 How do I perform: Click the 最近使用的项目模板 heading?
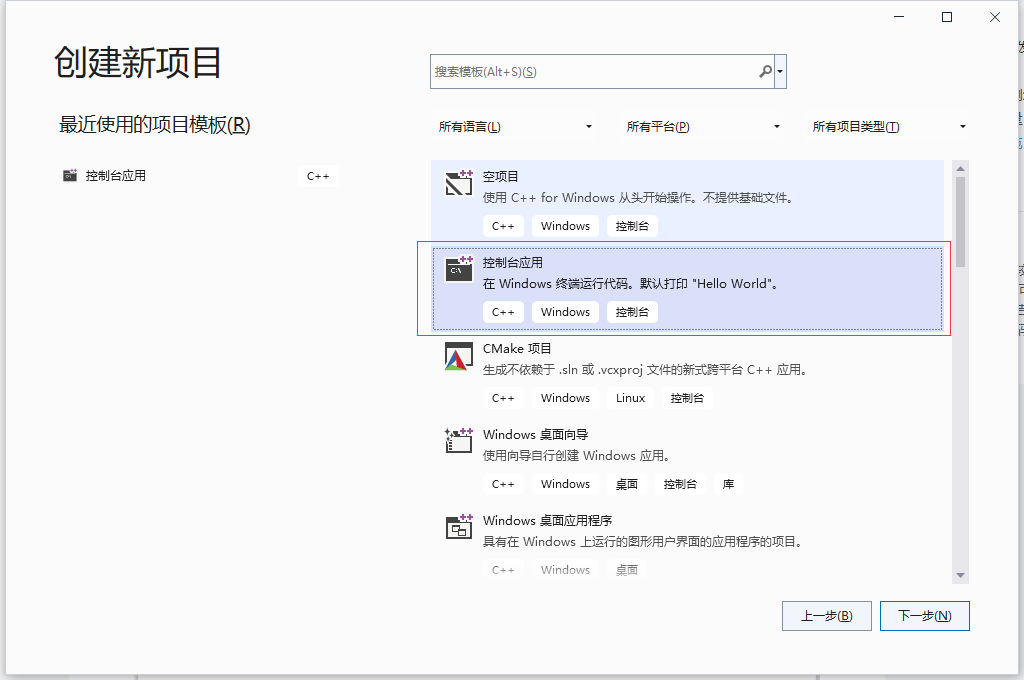[x=155, y=124]
